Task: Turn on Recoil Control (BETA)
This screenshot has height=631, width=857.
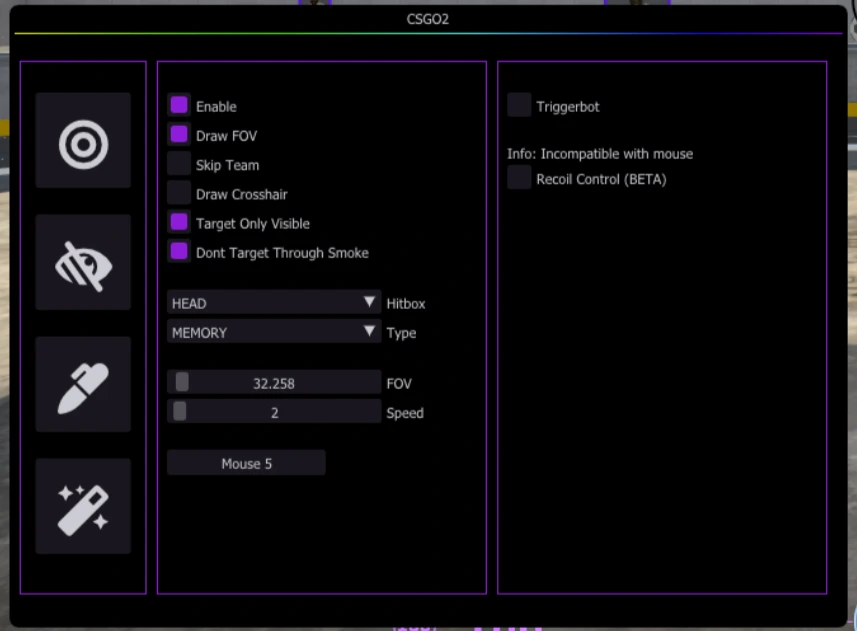Action: click(519, 178)
